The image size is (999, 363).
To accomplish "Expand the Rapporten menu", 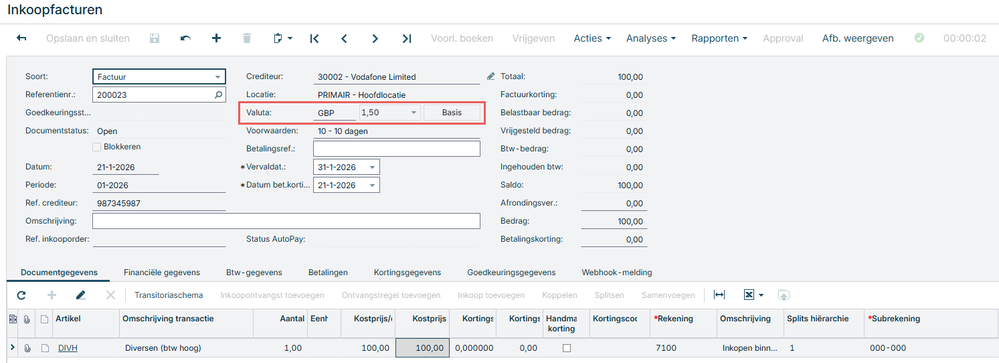I will click(x=719, y=38).
